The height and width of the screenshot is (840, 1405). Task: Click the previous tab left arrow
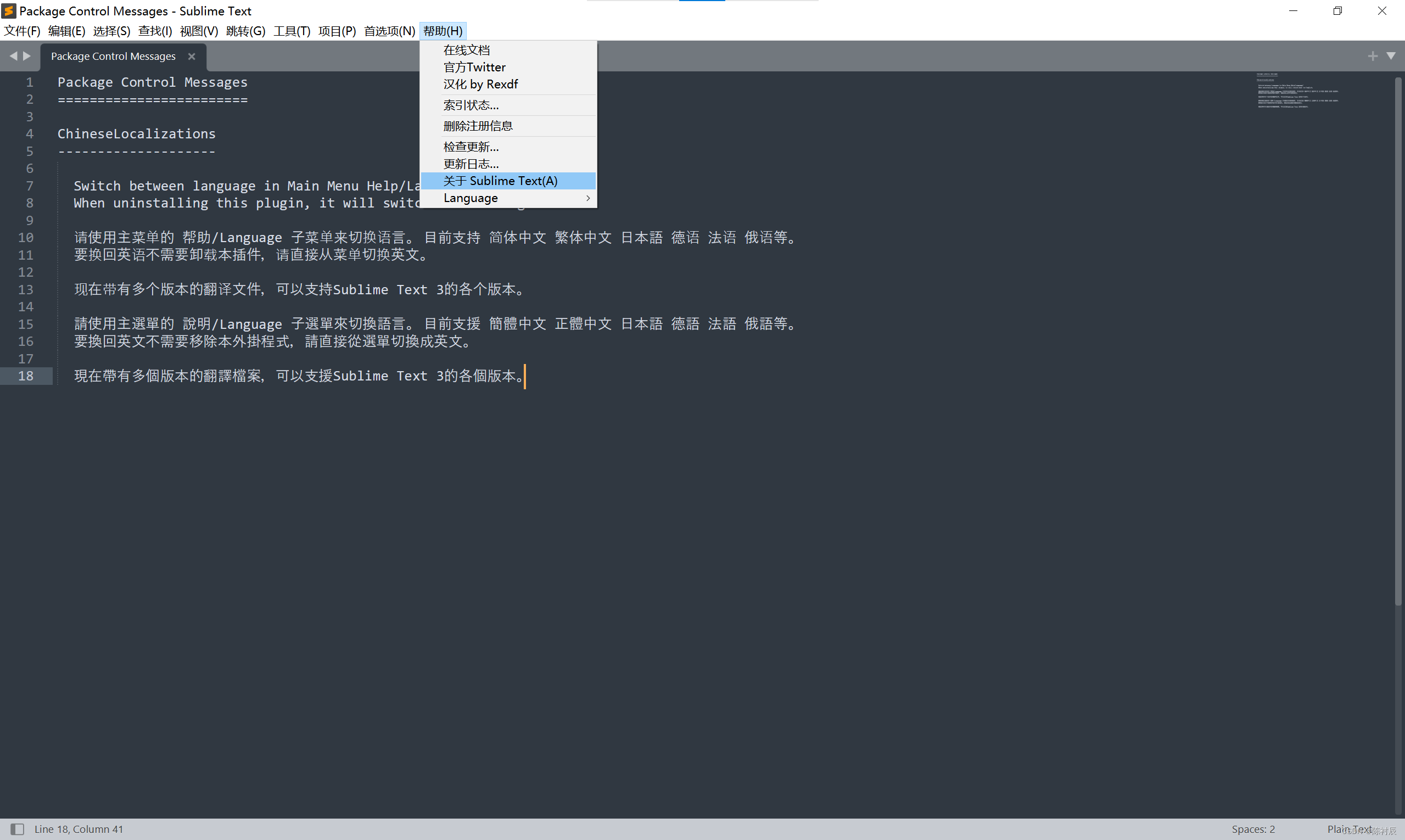click(x=13, y=55)
